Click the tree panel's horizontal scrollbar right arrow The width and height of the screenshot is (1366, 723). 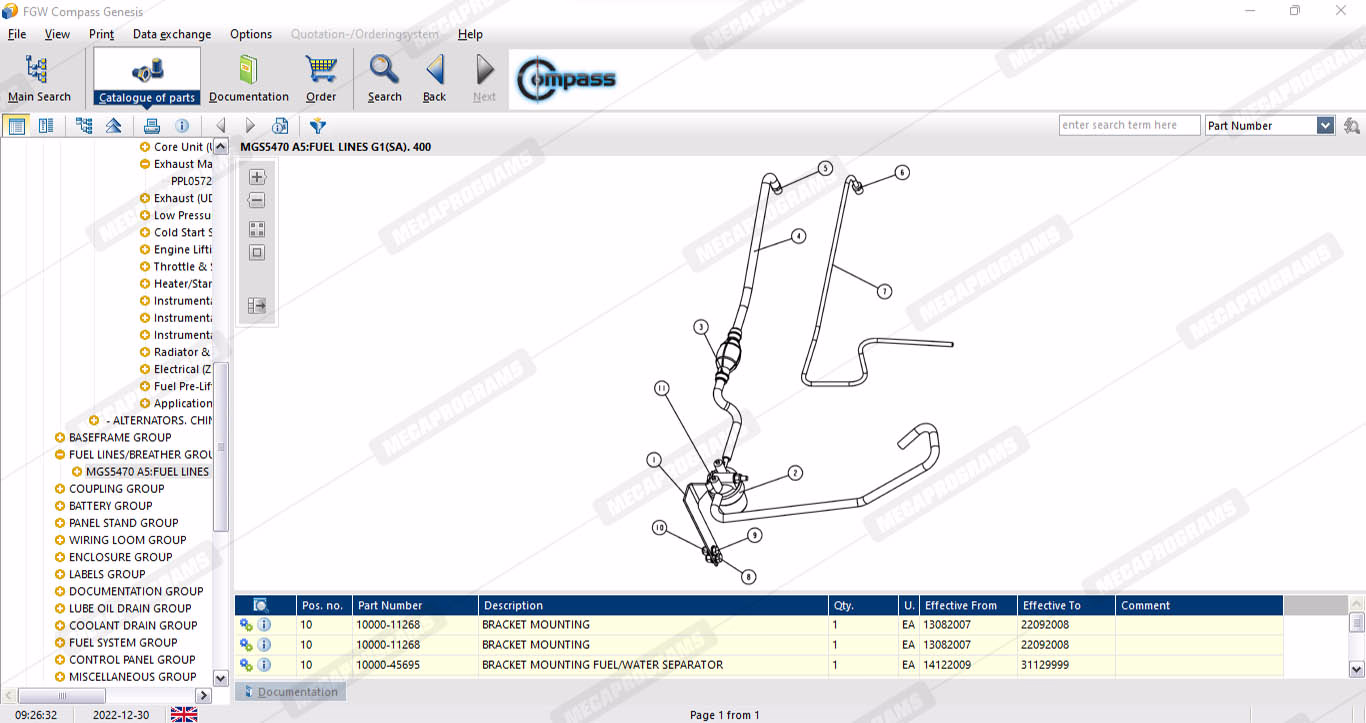coord(204,695)
